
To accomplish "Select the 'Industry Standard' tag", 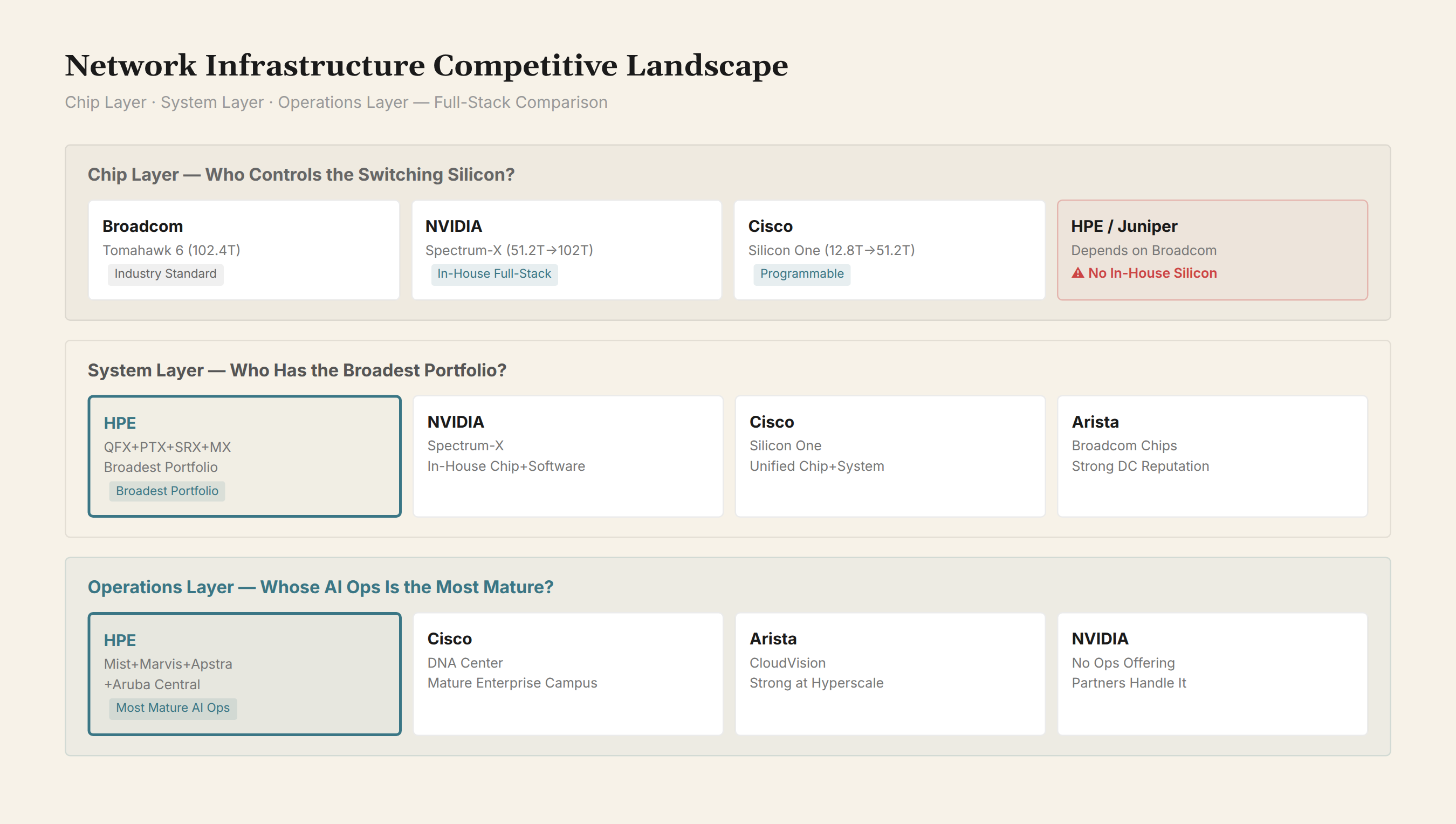I will click(x=165, y=274).
